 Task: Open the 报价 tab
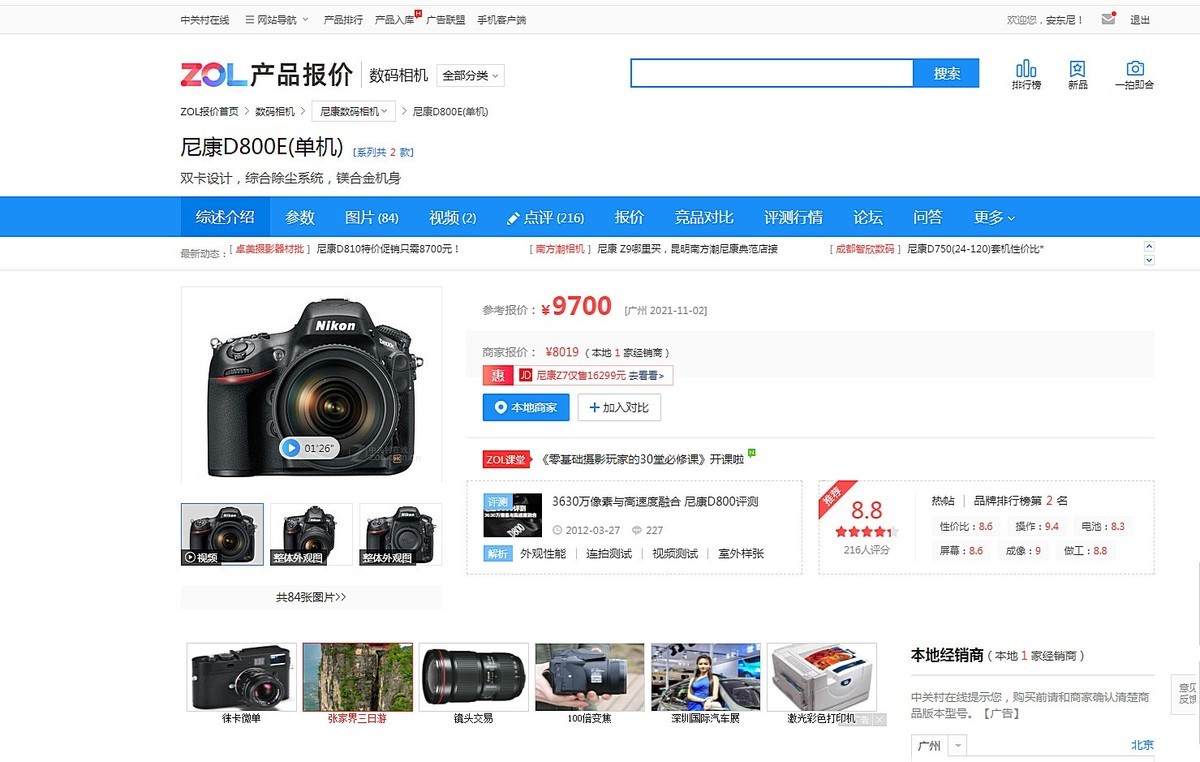tap(629, 217)
